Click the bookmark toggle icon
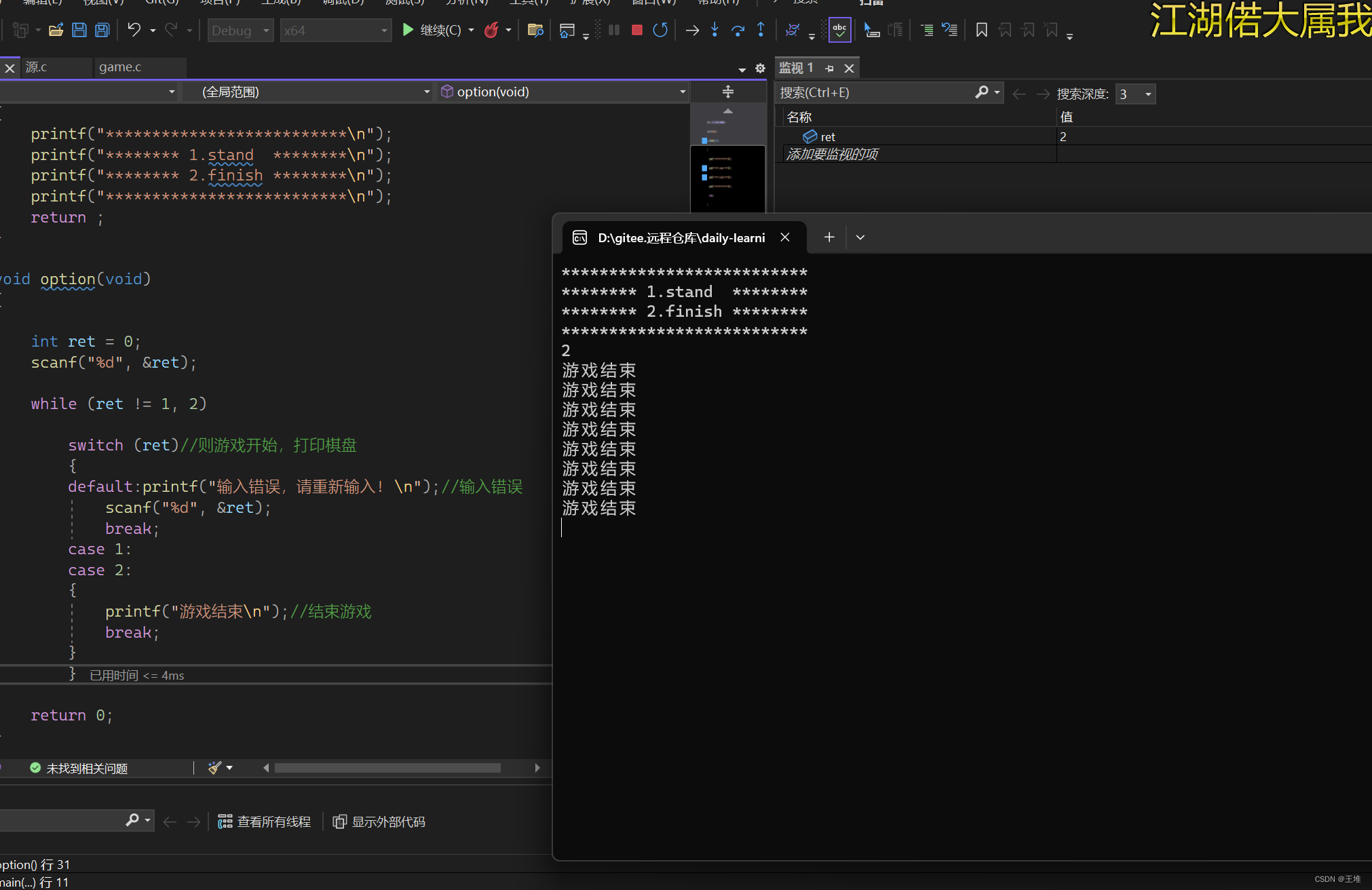The height and width of the screenshot is (890, 1372). point(981,30)
